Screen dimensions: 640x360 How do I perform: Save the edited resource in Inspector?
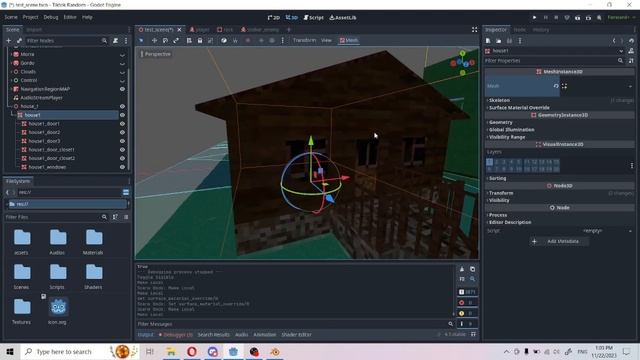pos(509,41)
